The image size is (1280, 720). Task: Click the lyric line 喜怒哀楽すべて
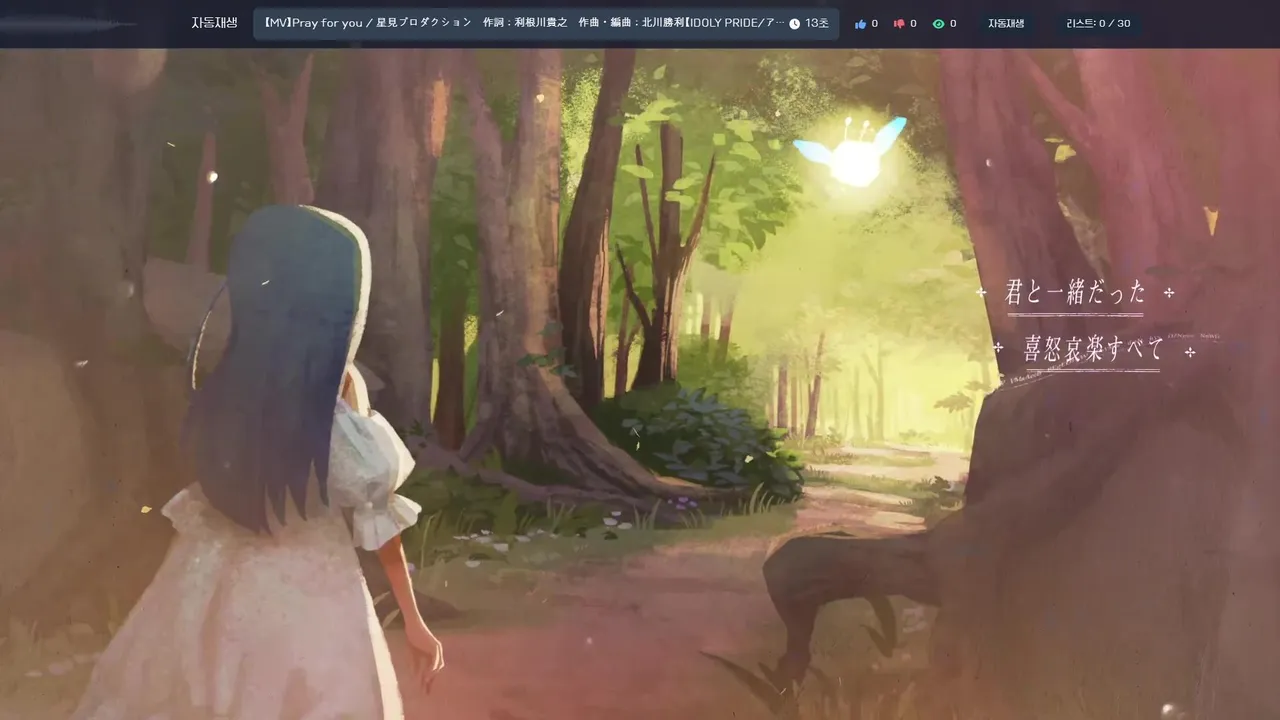pos(1094,349)
